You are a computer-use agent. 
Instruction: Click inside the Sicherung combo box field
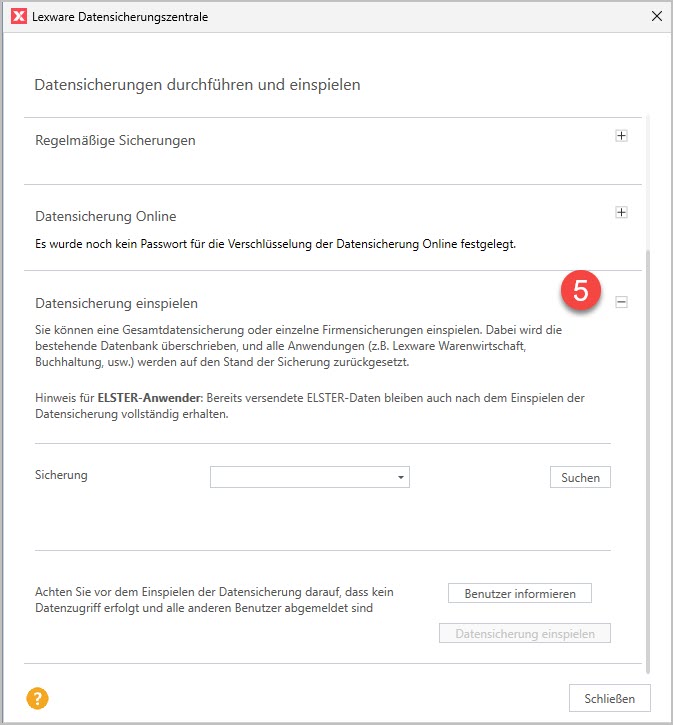(301, 478)
